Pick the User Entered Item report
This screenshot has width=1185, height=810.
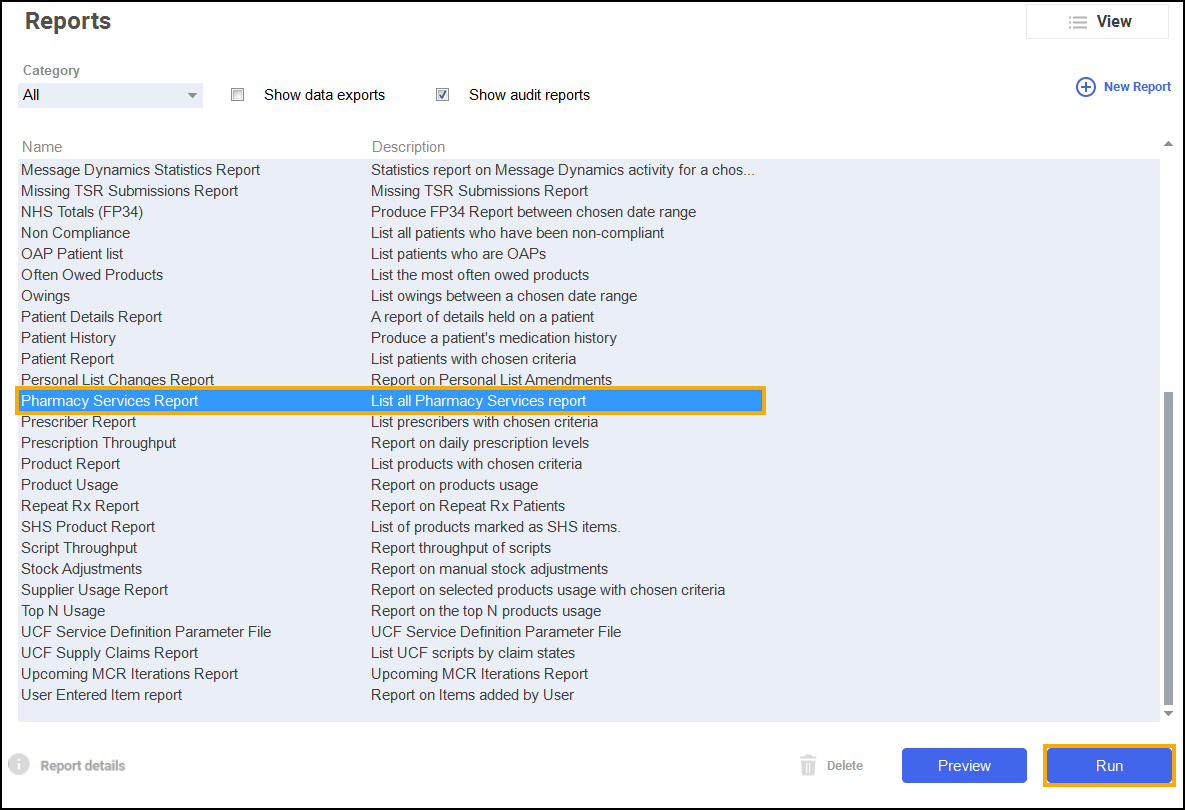coord(101,695)
